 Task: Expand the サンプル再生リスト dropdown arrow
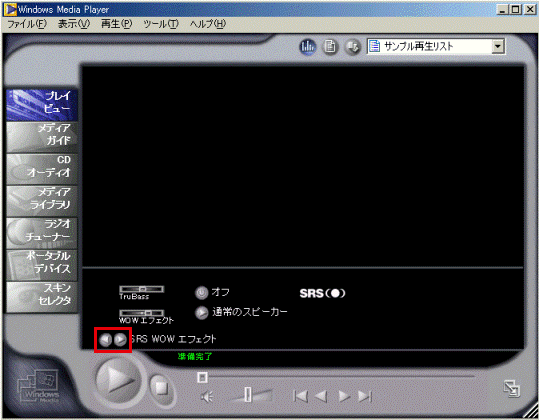click(x=497, y=46)
